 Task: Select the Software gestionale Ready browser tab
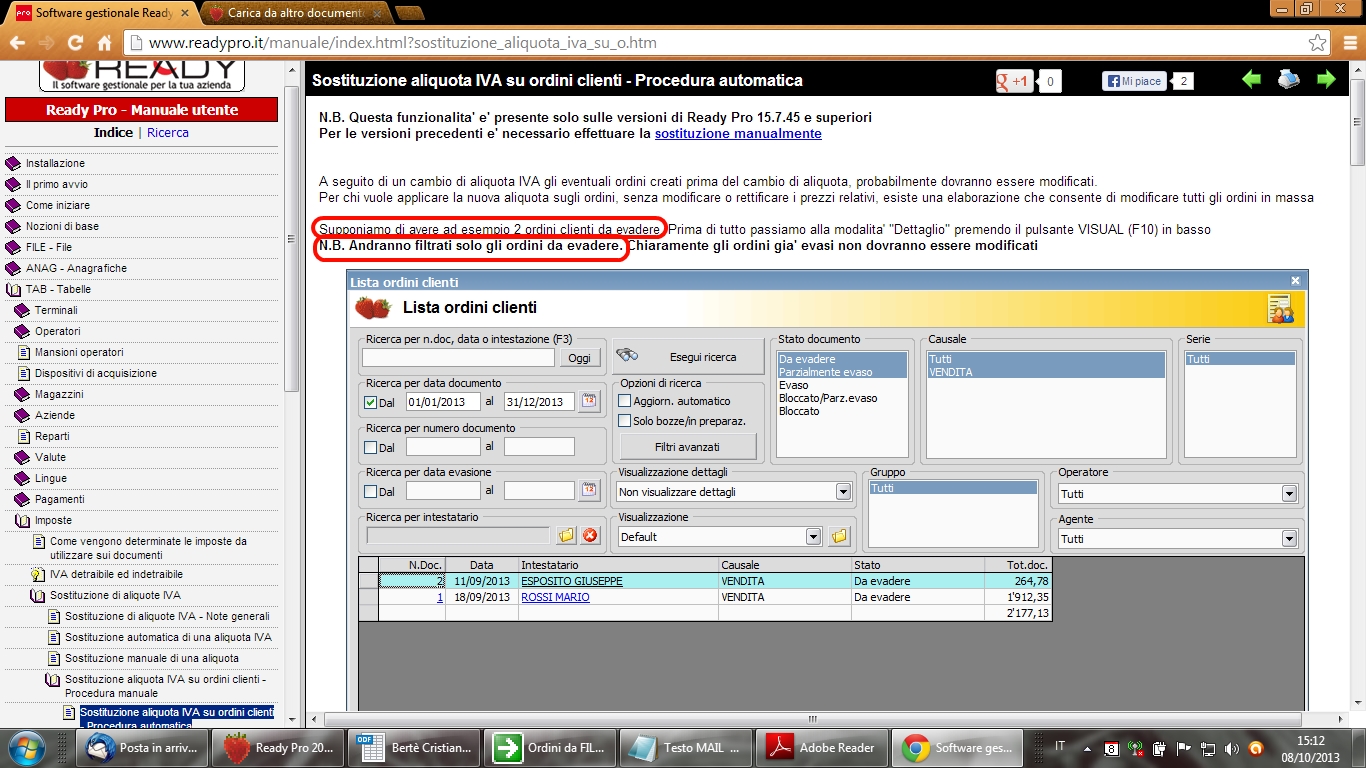(104, 13)
